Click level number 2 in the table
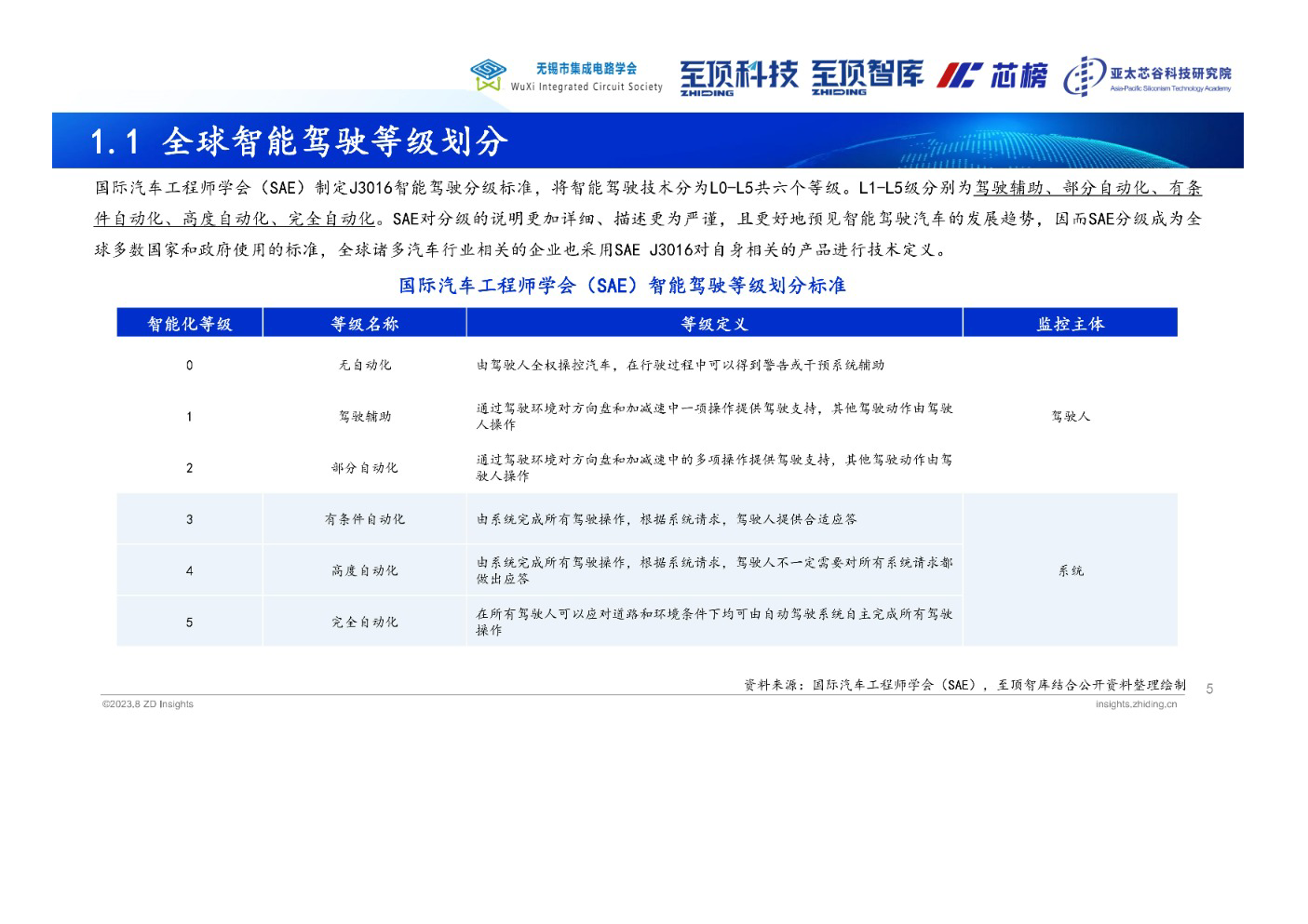Viewport: 1308px width, 924px height. (190, 468)
